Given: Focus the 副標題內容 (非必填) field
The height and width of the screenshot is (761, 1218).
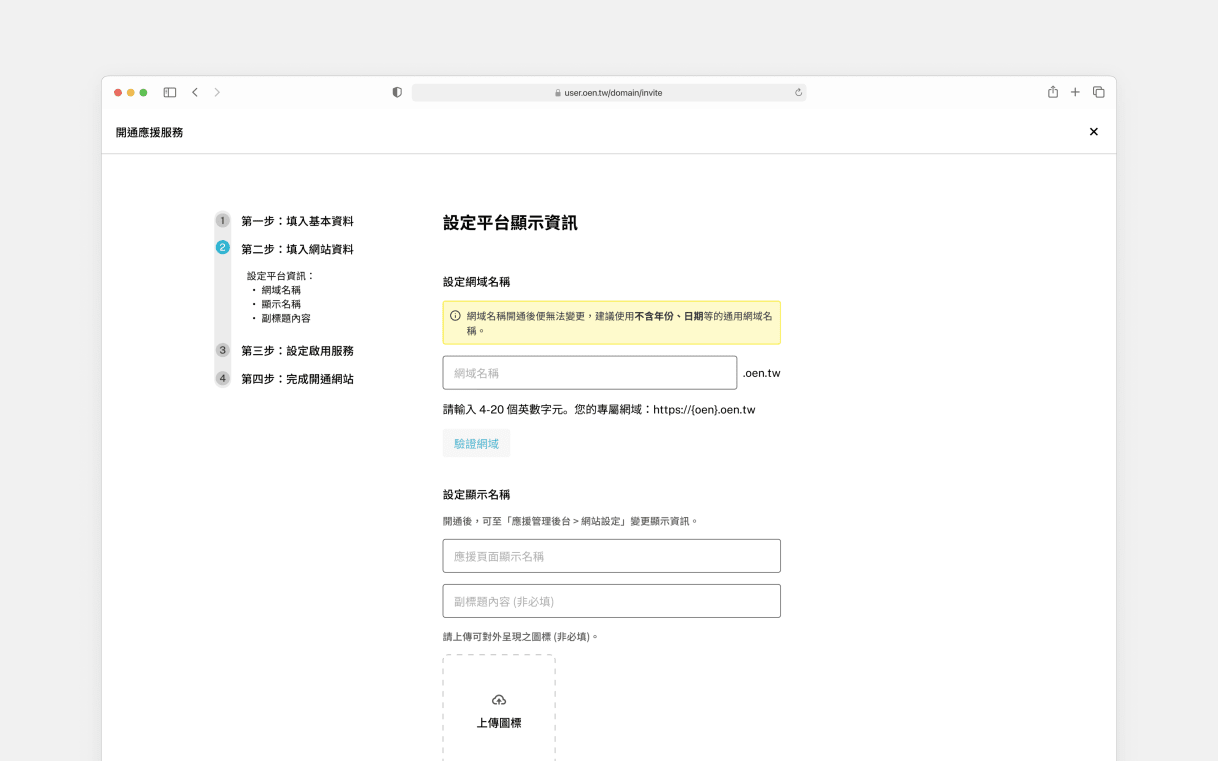Looking at the screenshot, I should click(x=612, y=601).
